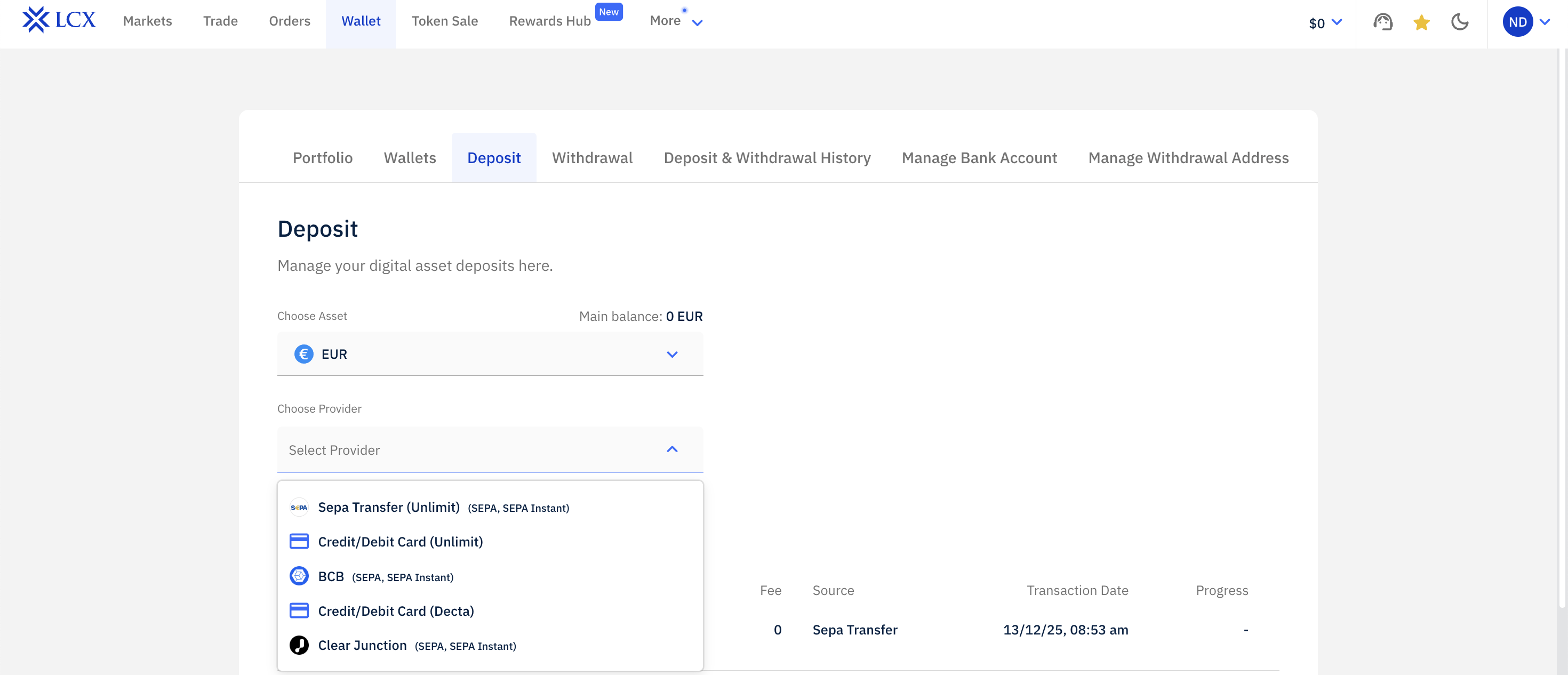
Task: Click the page vertical scrollbar
Action: pyautogui.click(x=1561, y=328)
